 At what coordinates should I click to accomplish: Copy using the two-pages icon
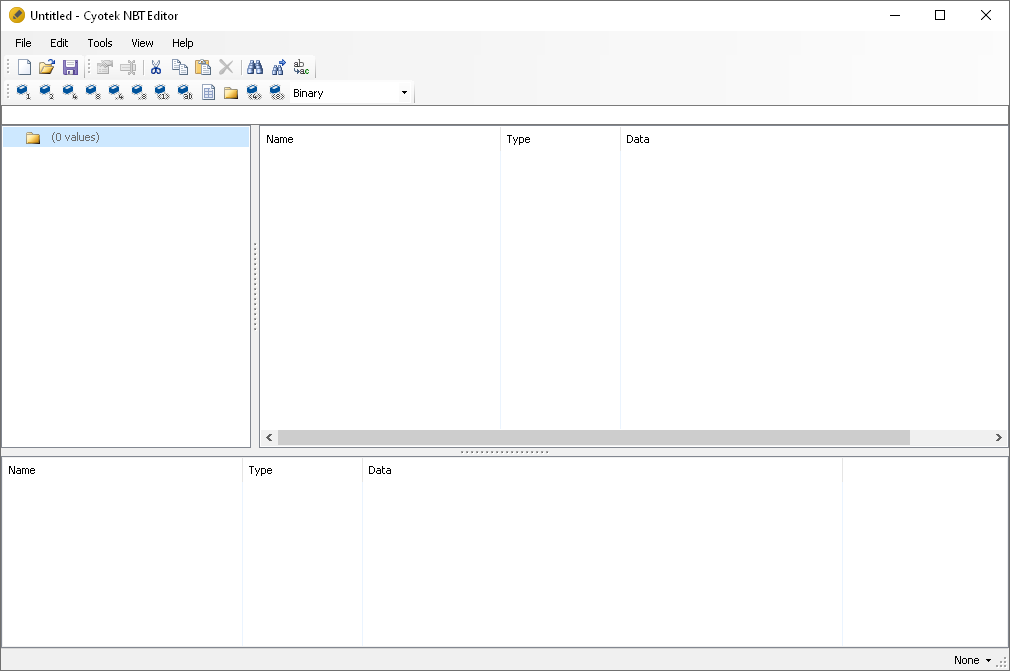coord(180,67)
